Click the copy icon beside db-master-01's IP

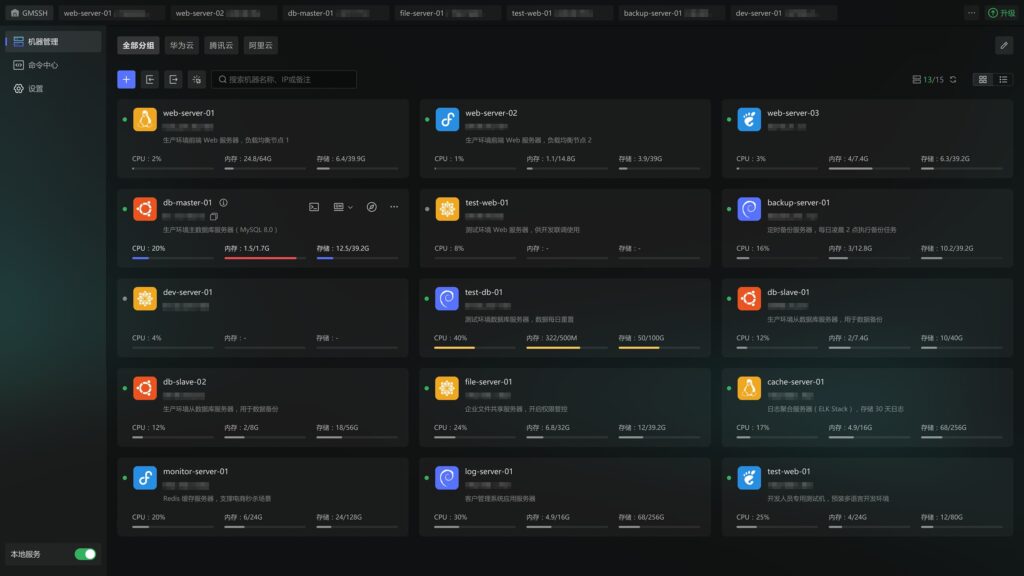tap(213, 217)
